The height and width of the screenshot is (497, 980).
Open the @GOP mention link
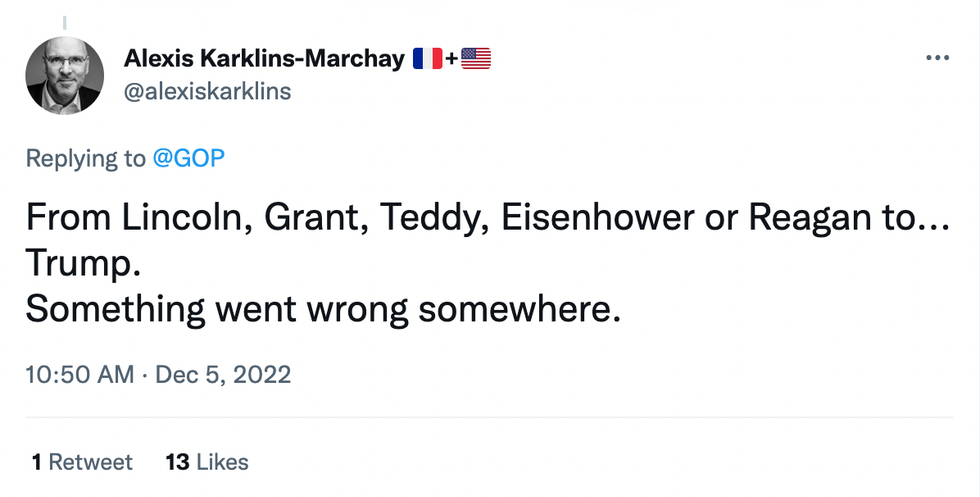click(x=188, y=158)
